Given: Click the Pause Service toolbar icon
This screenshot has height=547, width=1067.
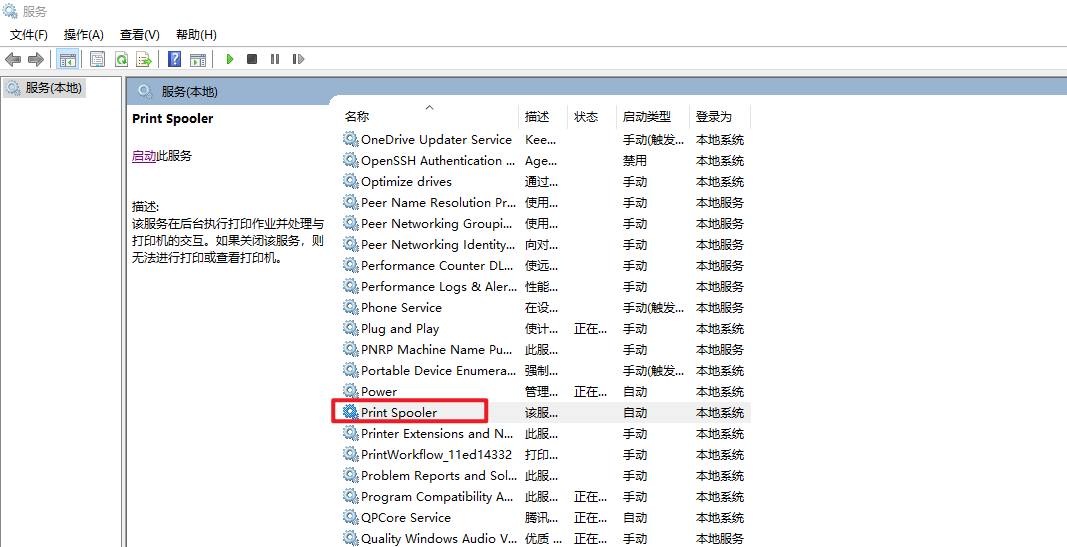Looking at the screenshot, I should [x=275, y=59].
